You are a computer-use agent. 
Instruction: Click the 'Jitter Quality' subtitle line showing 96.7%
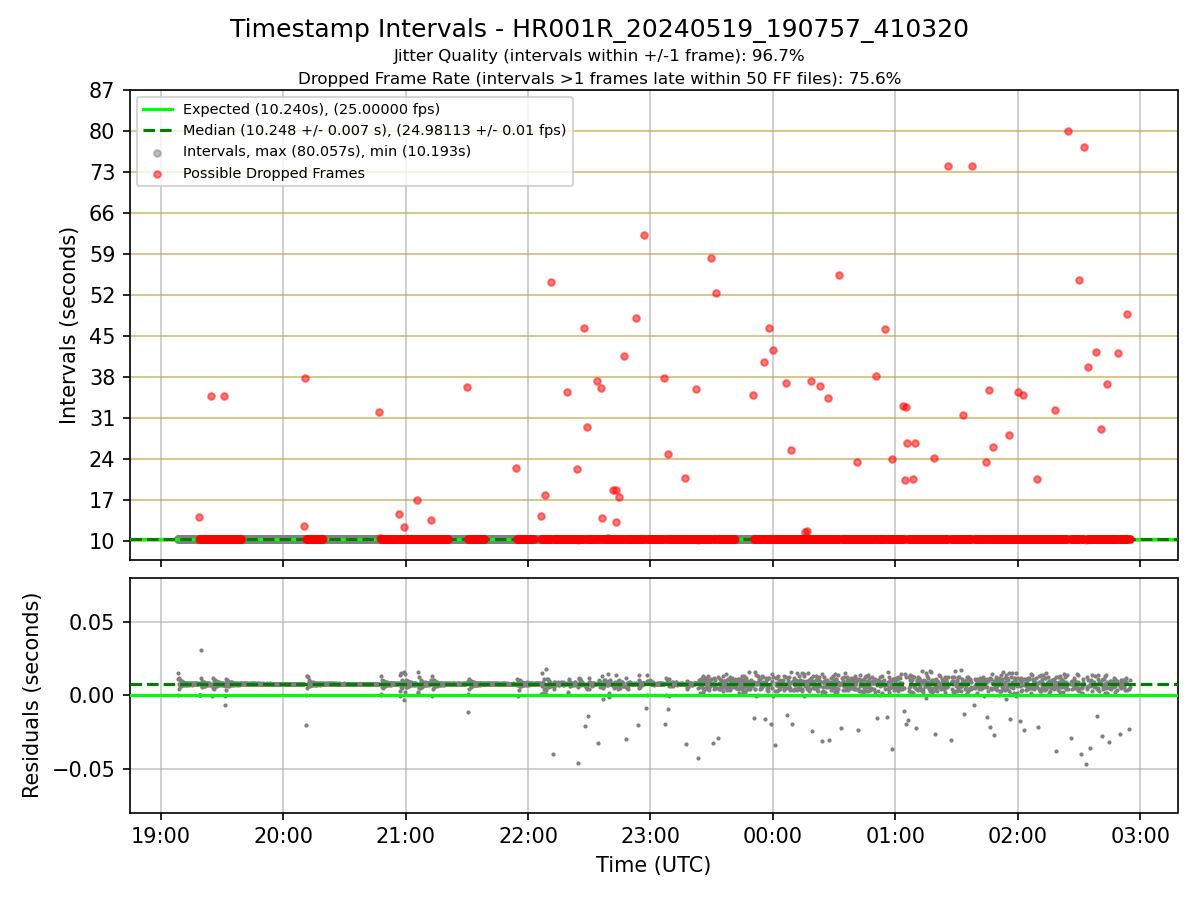(x=599, y=56)
